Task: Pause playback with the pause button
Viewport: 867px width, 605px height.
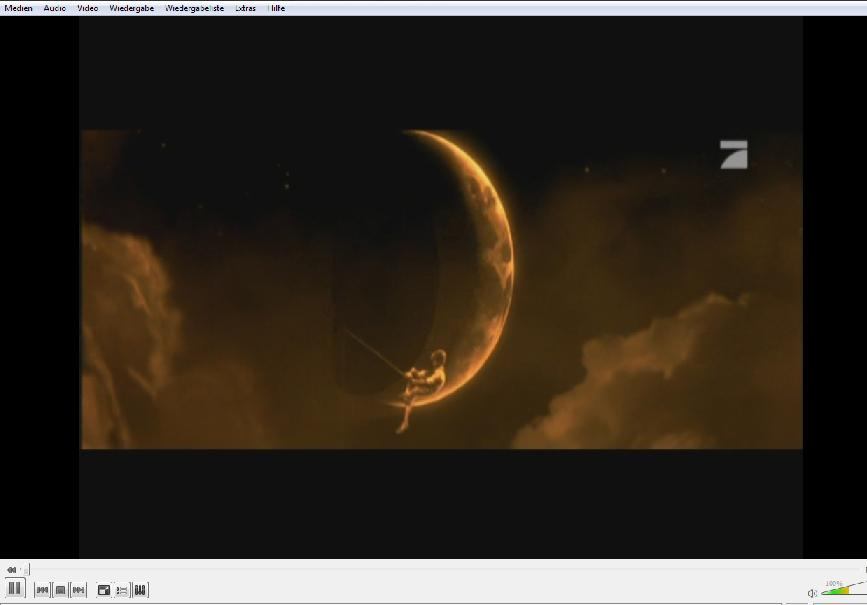Action: point(15,588)
